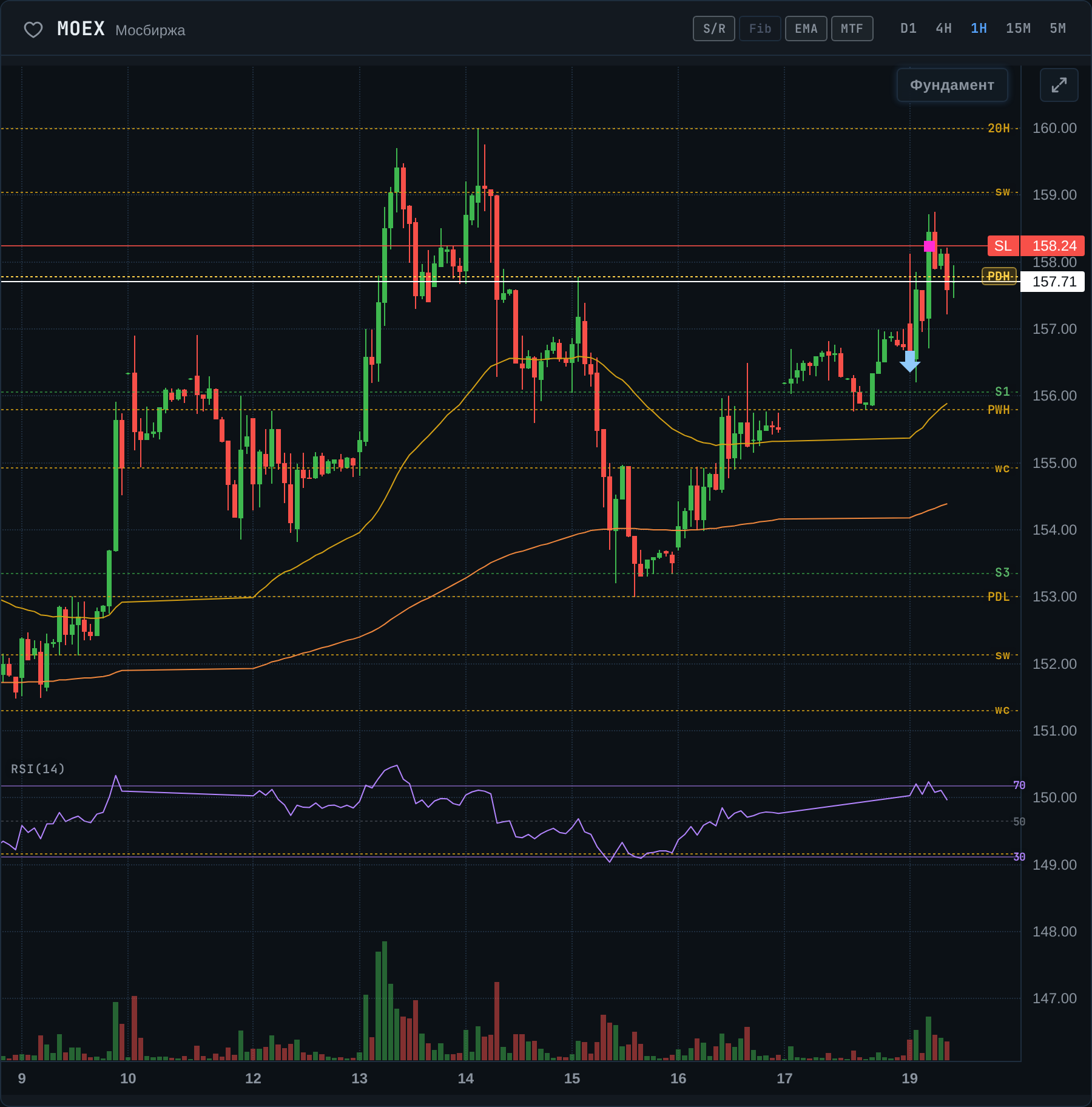Image resolution: width=1092 pixels, height=1107 pixels.
Task: Click the S1 support label
Action: click(1002, 391)
